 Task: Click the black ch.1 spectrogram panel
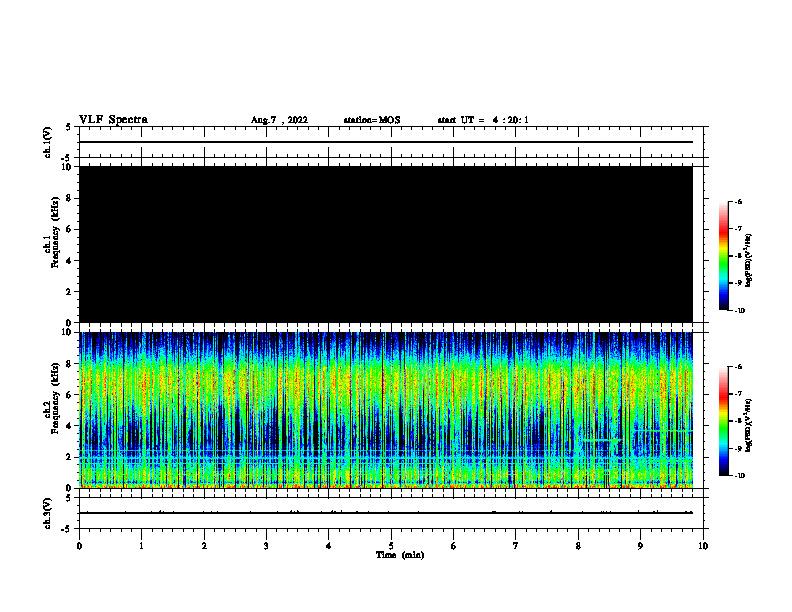click(386, 244)
